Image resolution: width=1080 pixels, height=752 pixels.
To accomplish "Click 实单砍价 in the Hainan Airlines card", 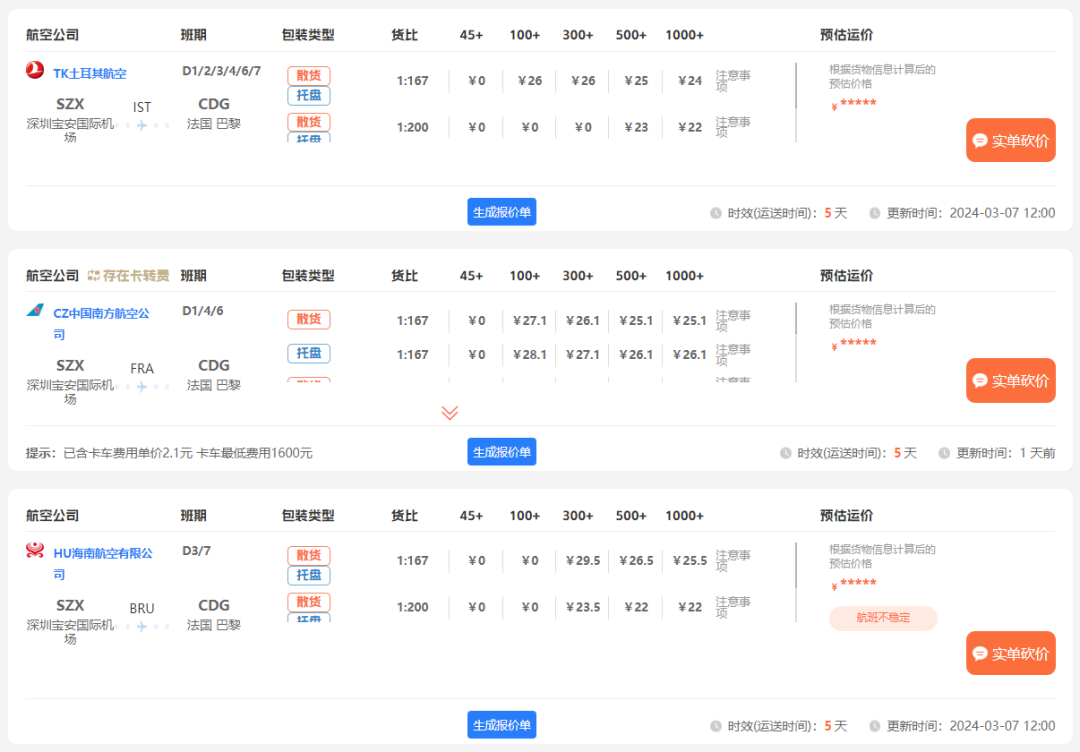I will (x=1010, y=653).
